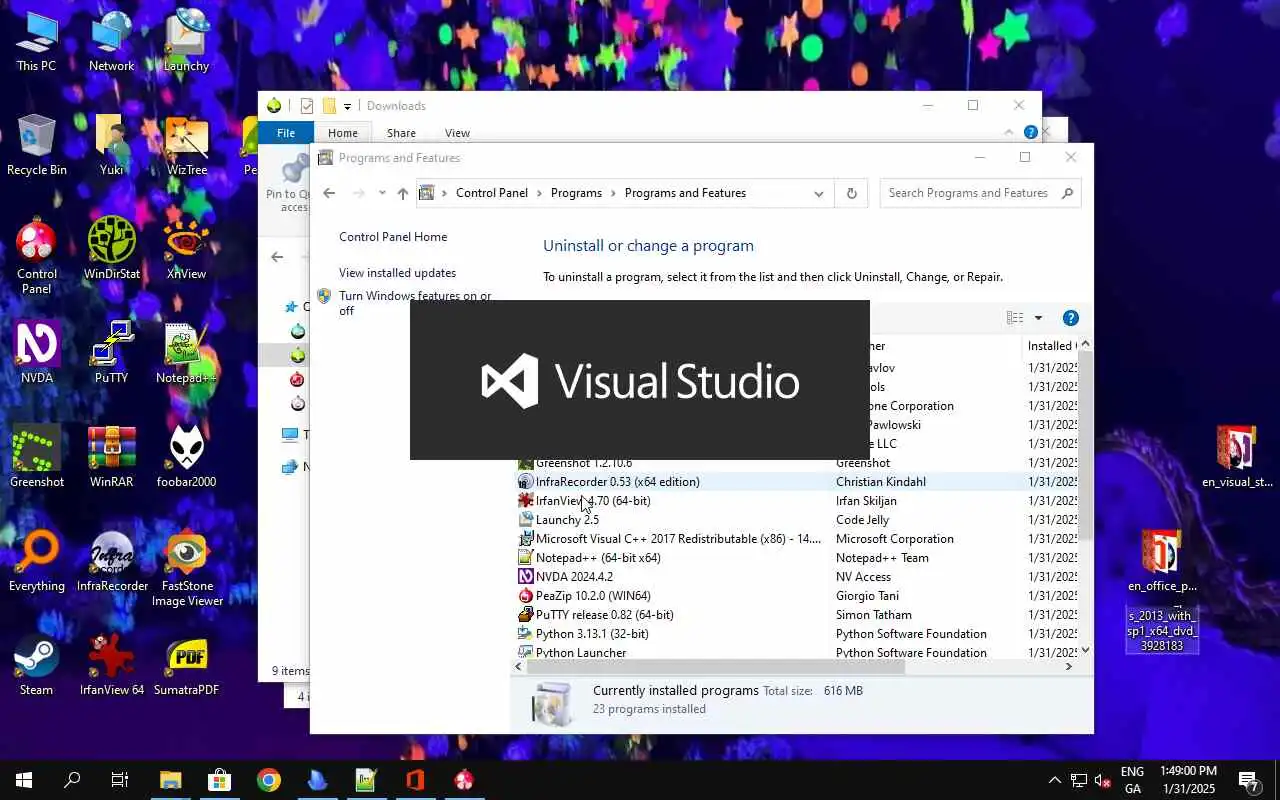The width and height of the screenshot is (1280, 800).
Task: Open the Network desktop icon
Action: click(111, 42)
